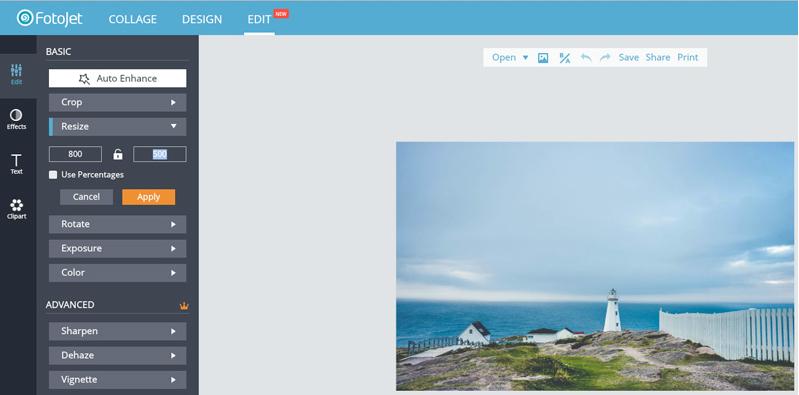This screenshot has height=395, width=799.
Task: Select the Edit sliders sidebar icon
Action: tap(16, 74)
